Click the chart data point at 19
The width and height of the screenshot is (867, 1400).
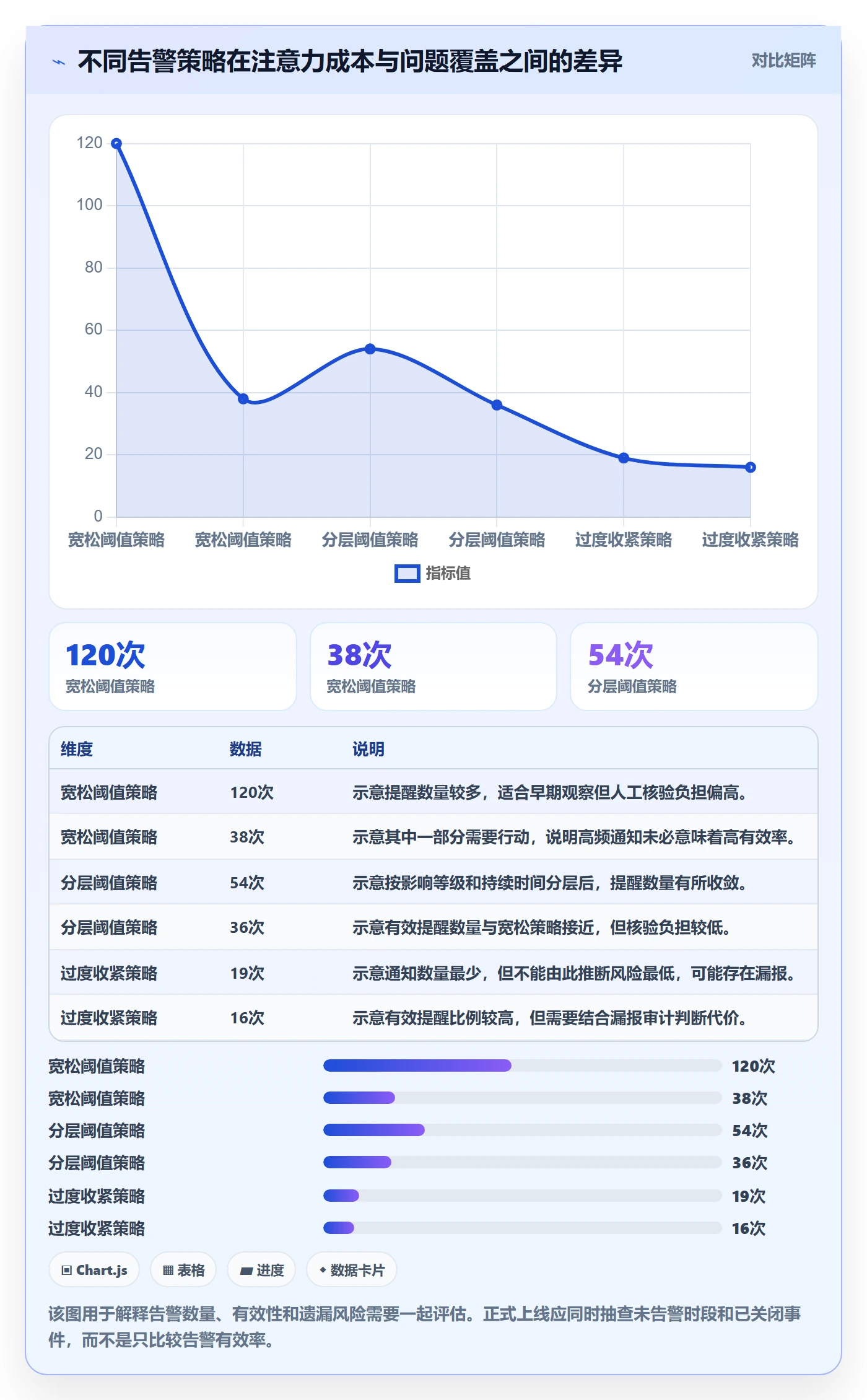pos(624,458)
